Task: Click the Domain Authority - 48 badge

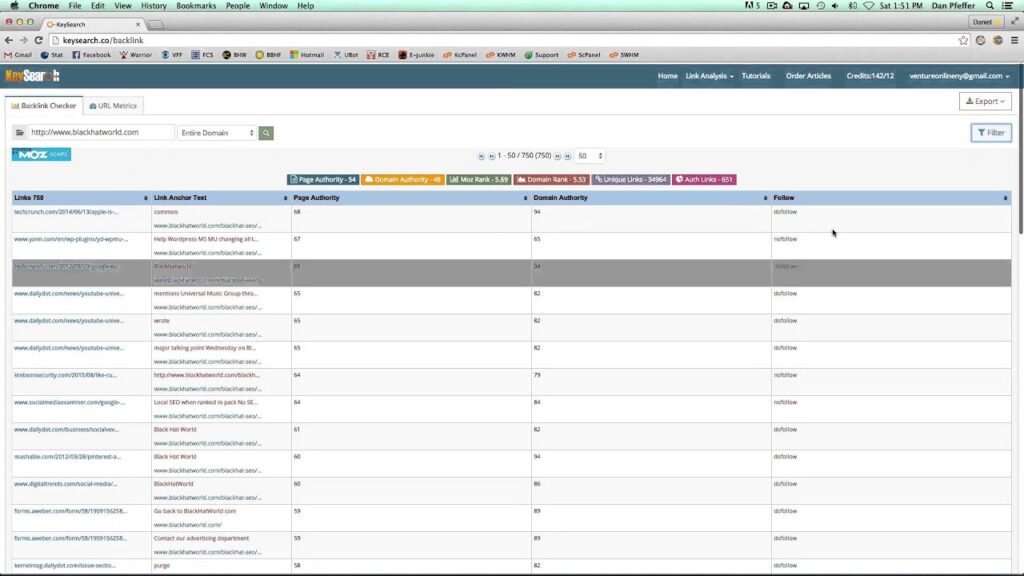Action: pyautogui.click(x=402, y=180)
